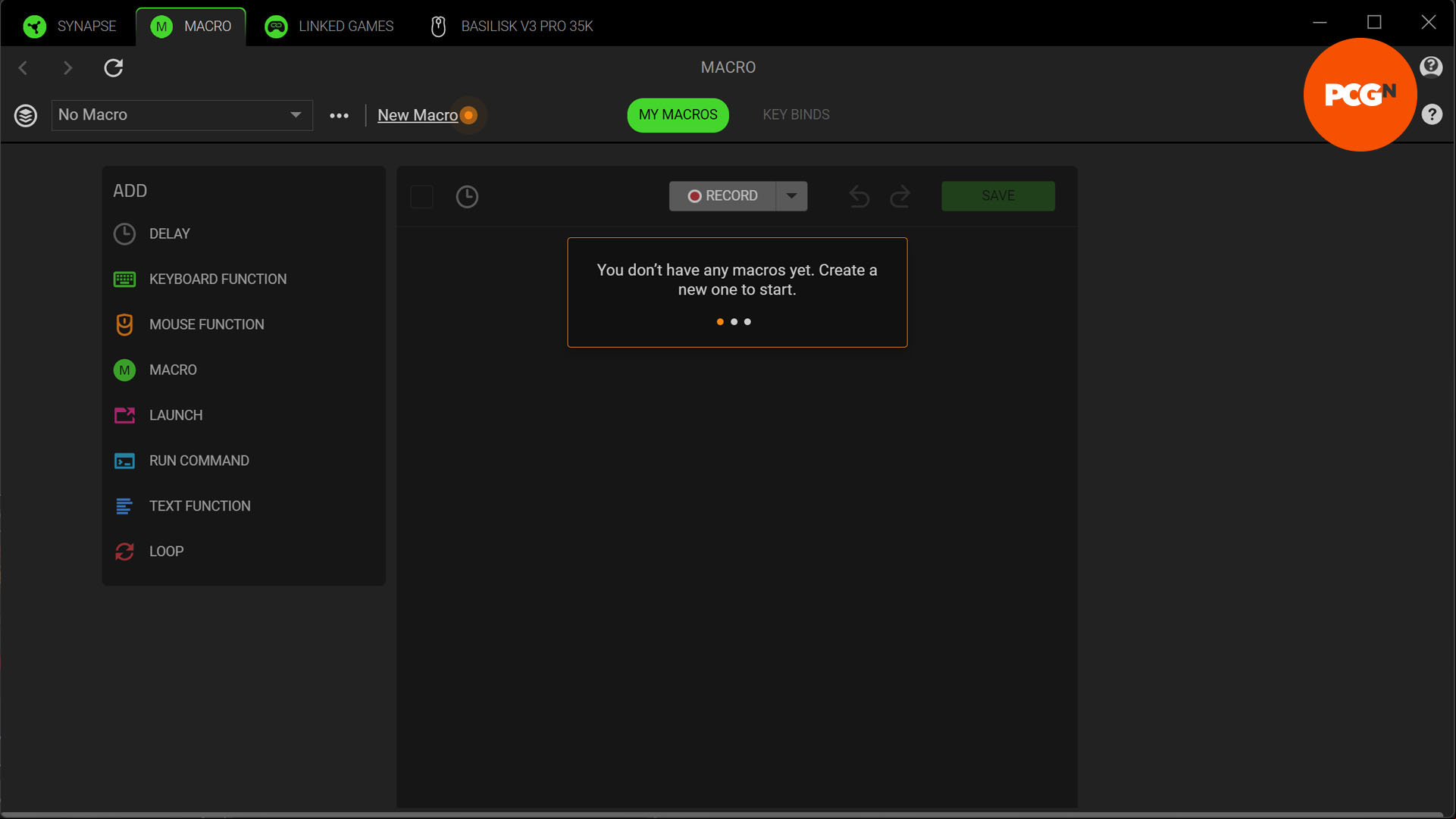The image size is (1456, 819).
Task: Select the third tooltip page dot
Action: tap(747, 322)
